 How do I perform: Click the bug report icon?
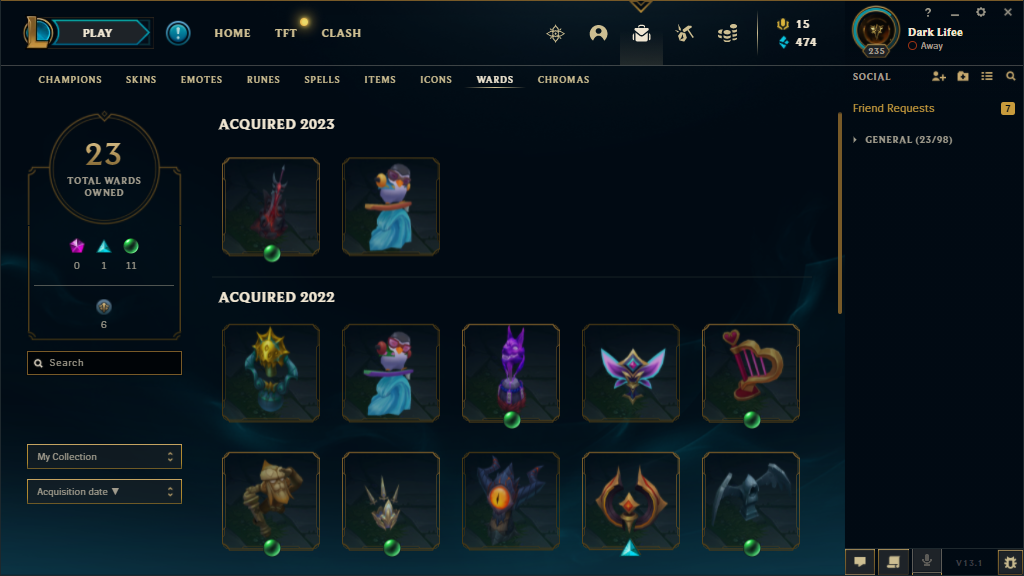click(x=1010, y=562)
